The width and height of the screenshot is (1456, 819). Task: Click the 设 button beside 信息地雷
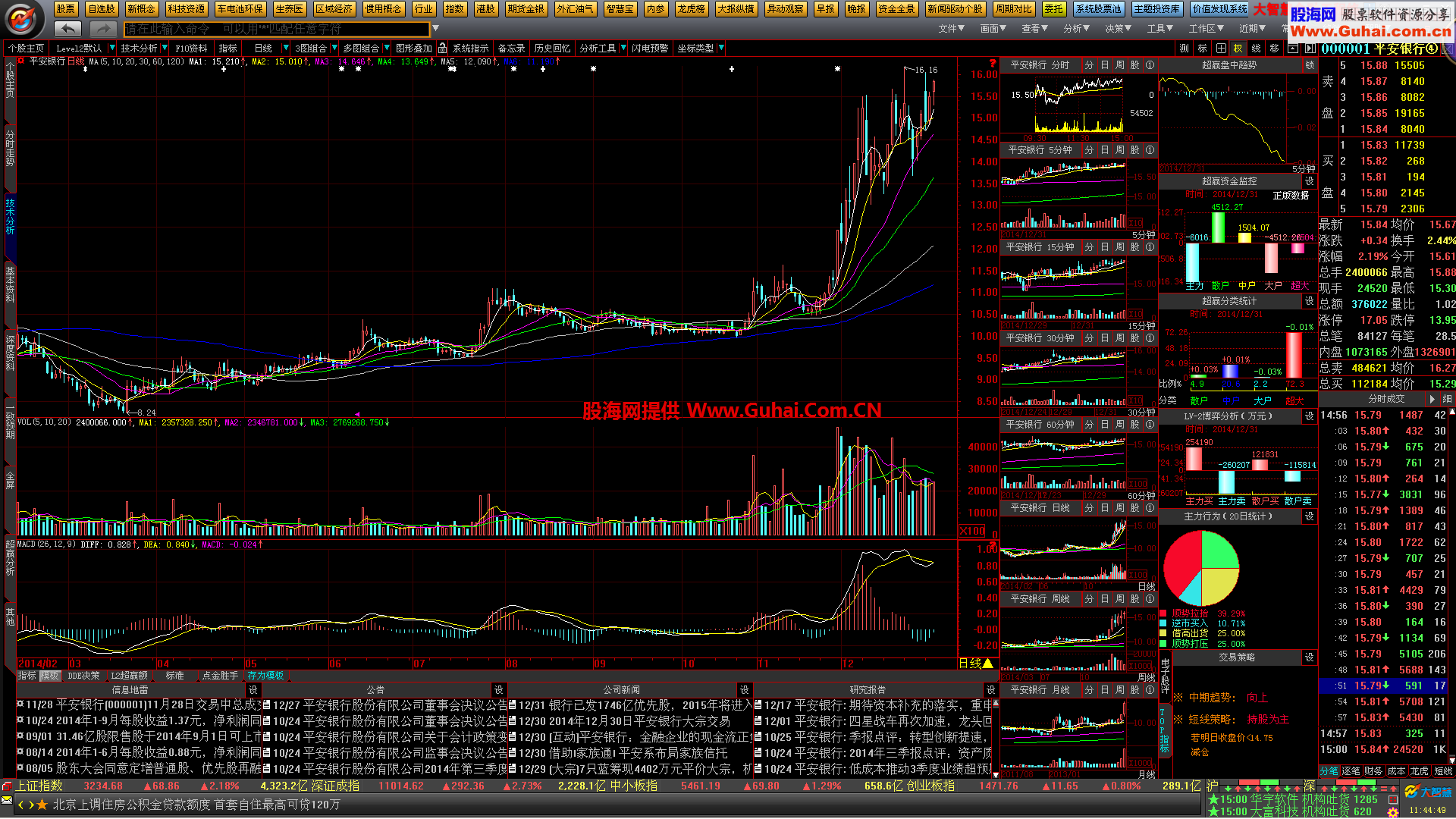pos(253,690)
